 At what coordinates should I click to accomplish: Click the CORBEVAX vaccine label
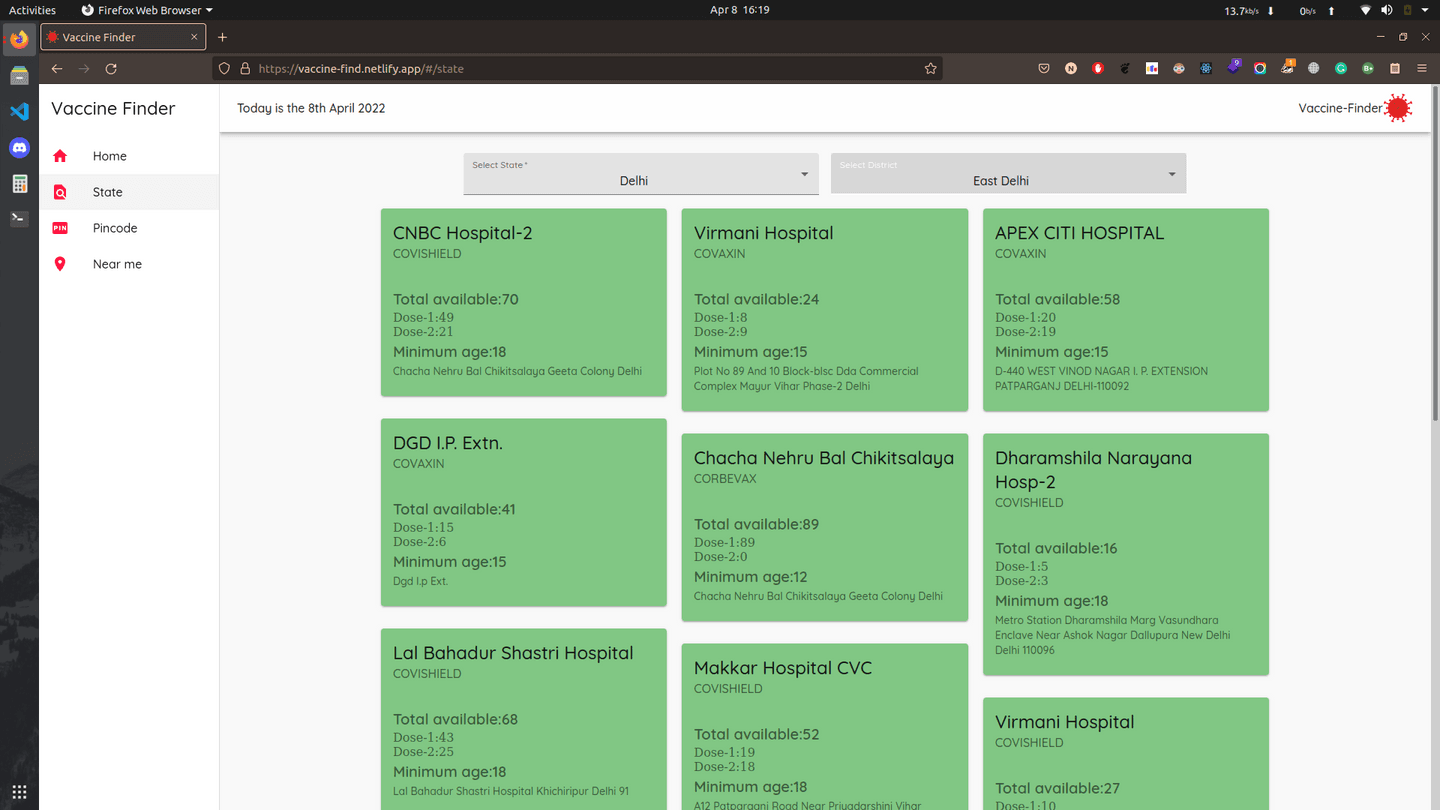(725, 479)
